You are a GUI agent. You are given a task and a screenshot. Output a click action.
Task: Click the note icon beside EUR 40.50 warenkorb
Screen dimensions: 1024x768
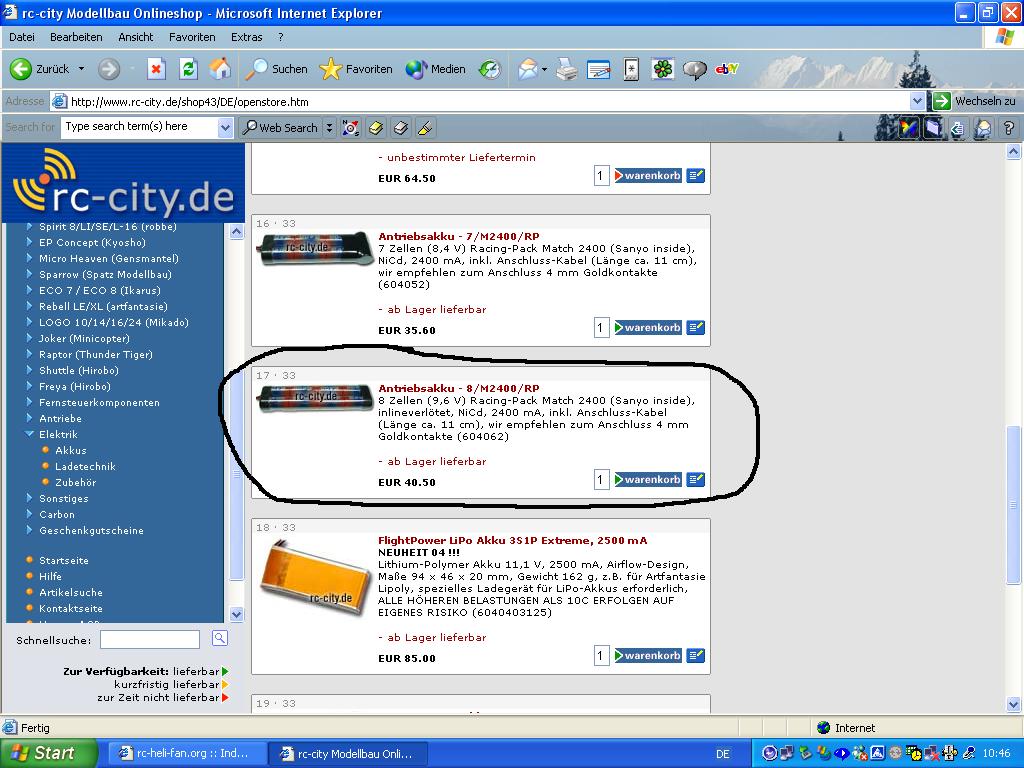point(696,479)
